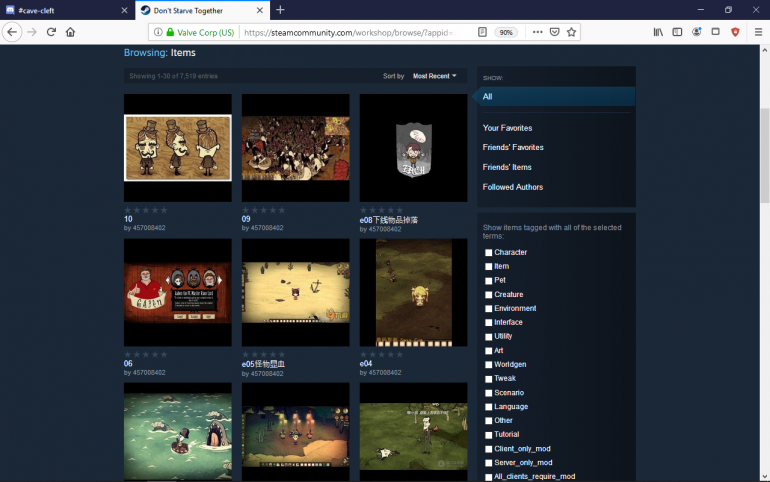The width and height of the screenshot is (770, 482).
Task: Click the item title link 10
Action: coord(128,219)
